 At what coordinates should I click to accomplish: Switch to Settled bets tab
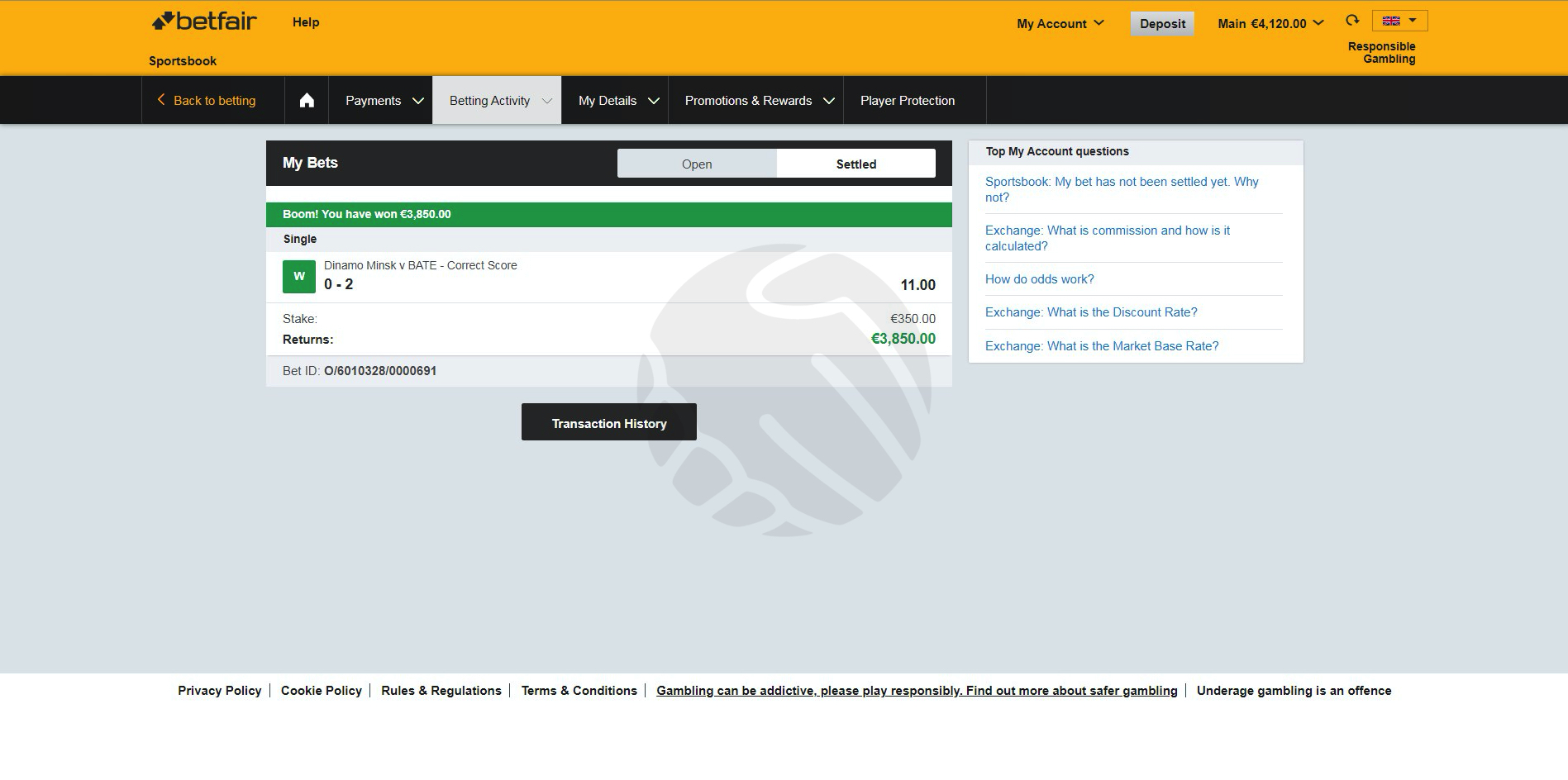point(856,164)
